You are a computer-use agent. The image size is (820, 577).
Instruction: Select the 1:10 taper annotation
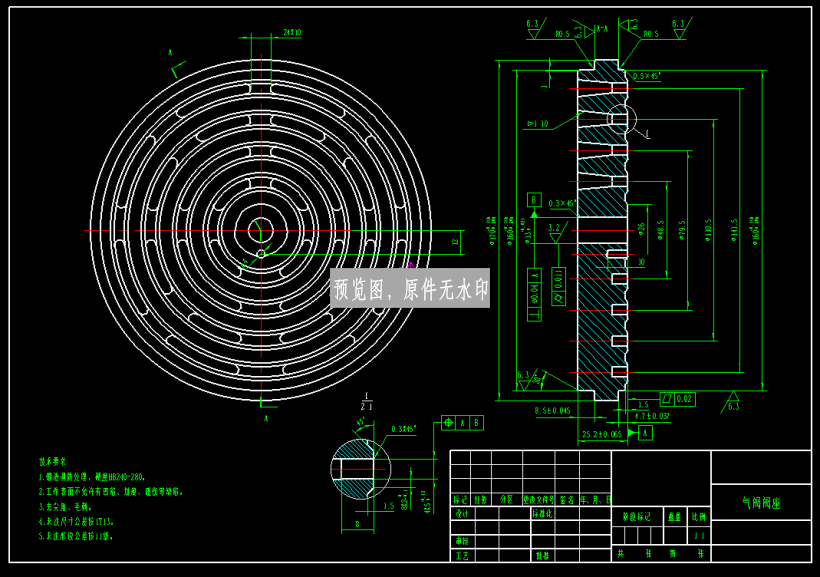pos(538,124)
